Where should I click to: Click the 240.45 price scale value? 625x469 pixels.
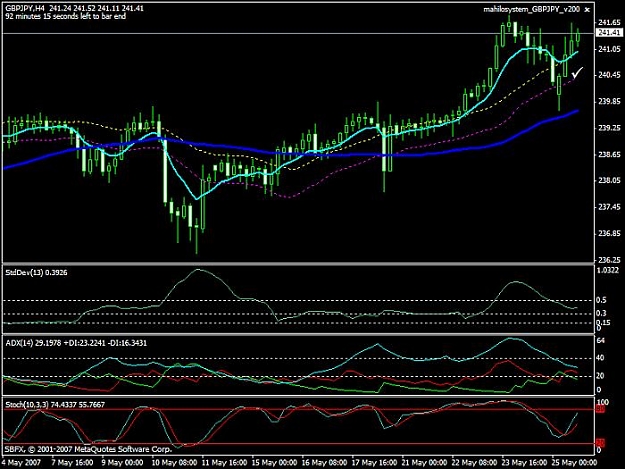pyautogui.click(x=609, y=75)
